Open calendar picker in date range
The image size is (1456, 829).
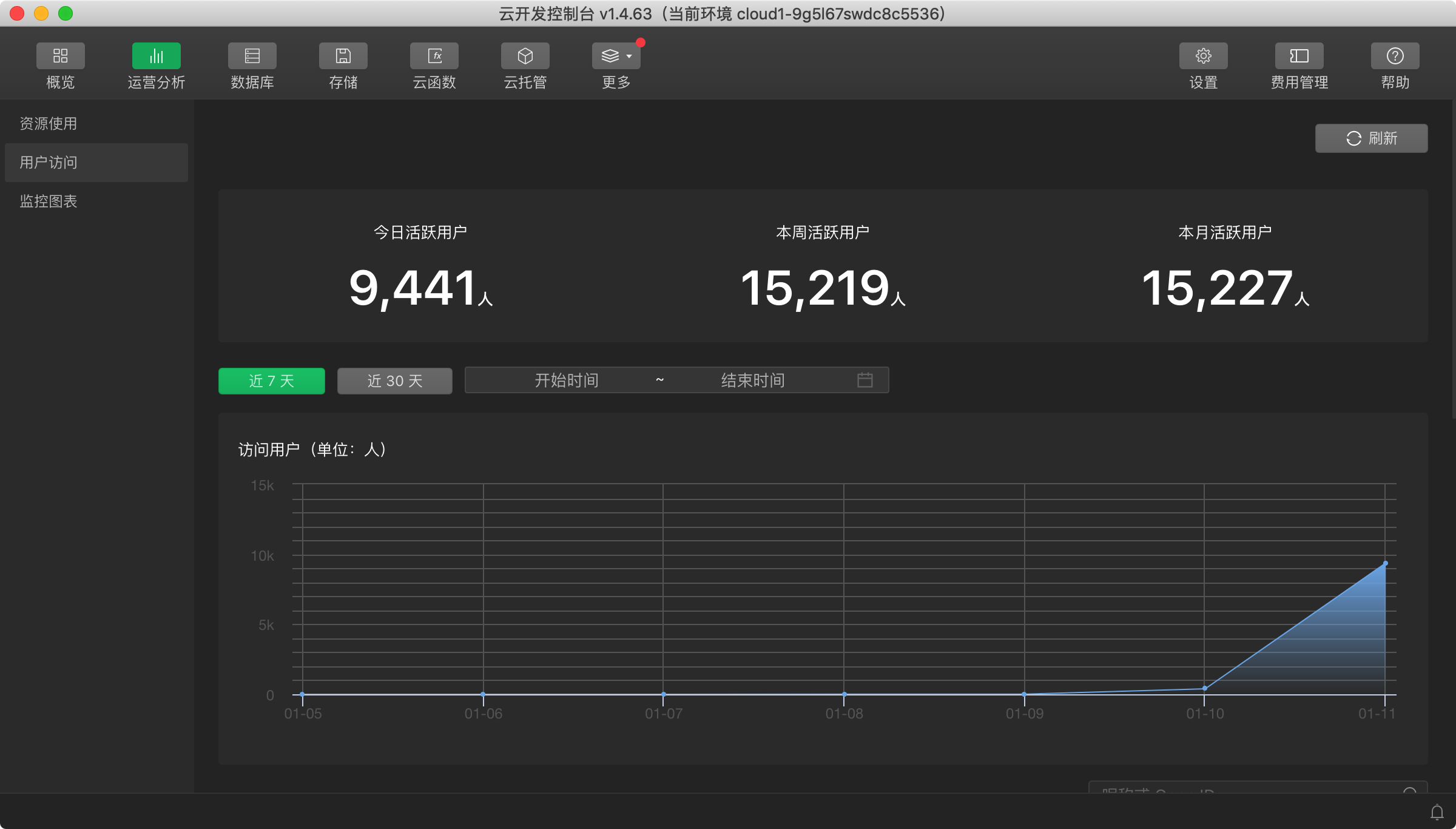click(x=864, y=381)
